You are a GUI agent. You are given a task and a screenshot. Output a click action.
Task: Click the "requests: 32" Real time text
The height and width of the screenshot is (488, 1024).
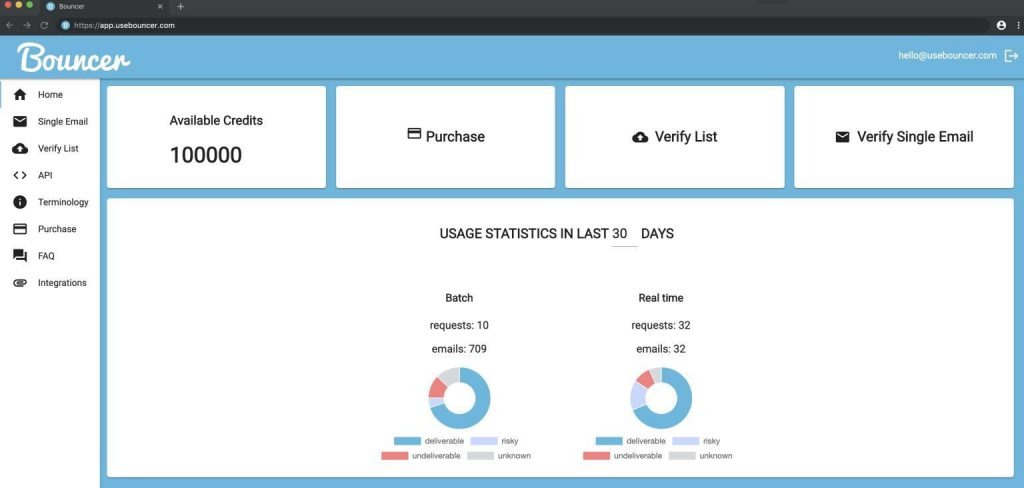click(661, 325)
